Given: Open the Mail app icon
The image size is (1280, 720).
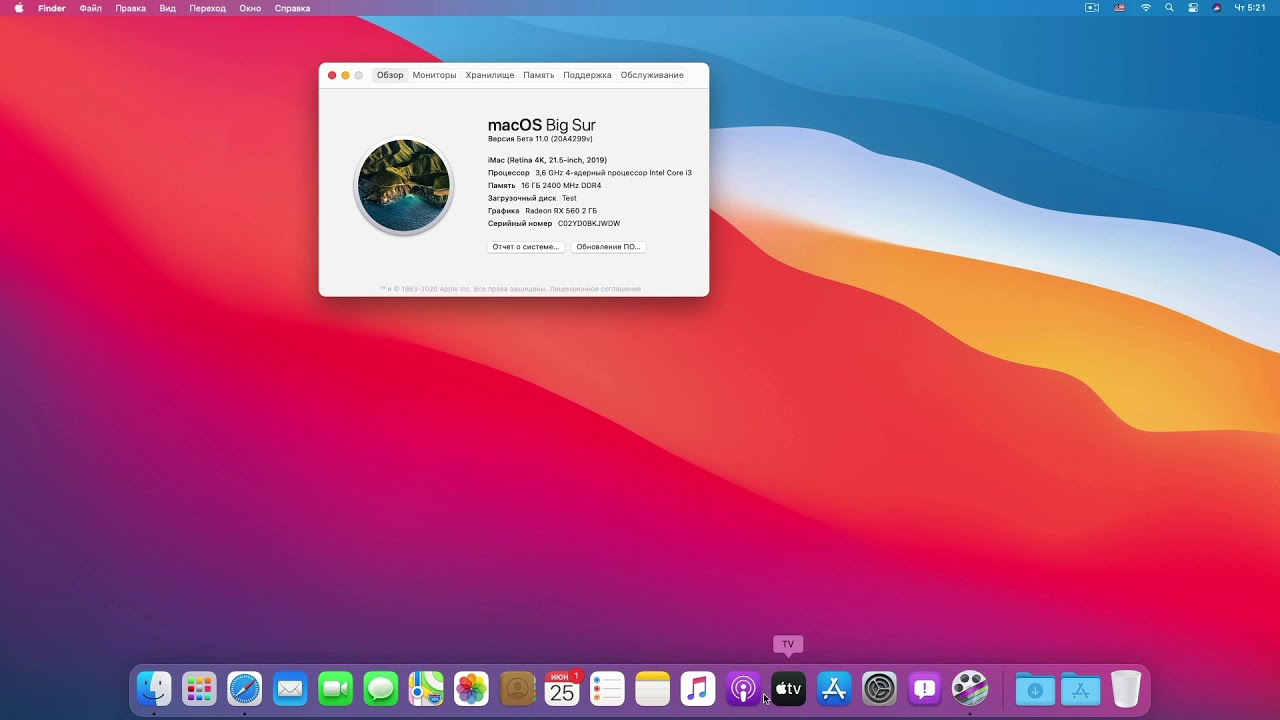Looking at the screenshot, I should coord(290,688).
